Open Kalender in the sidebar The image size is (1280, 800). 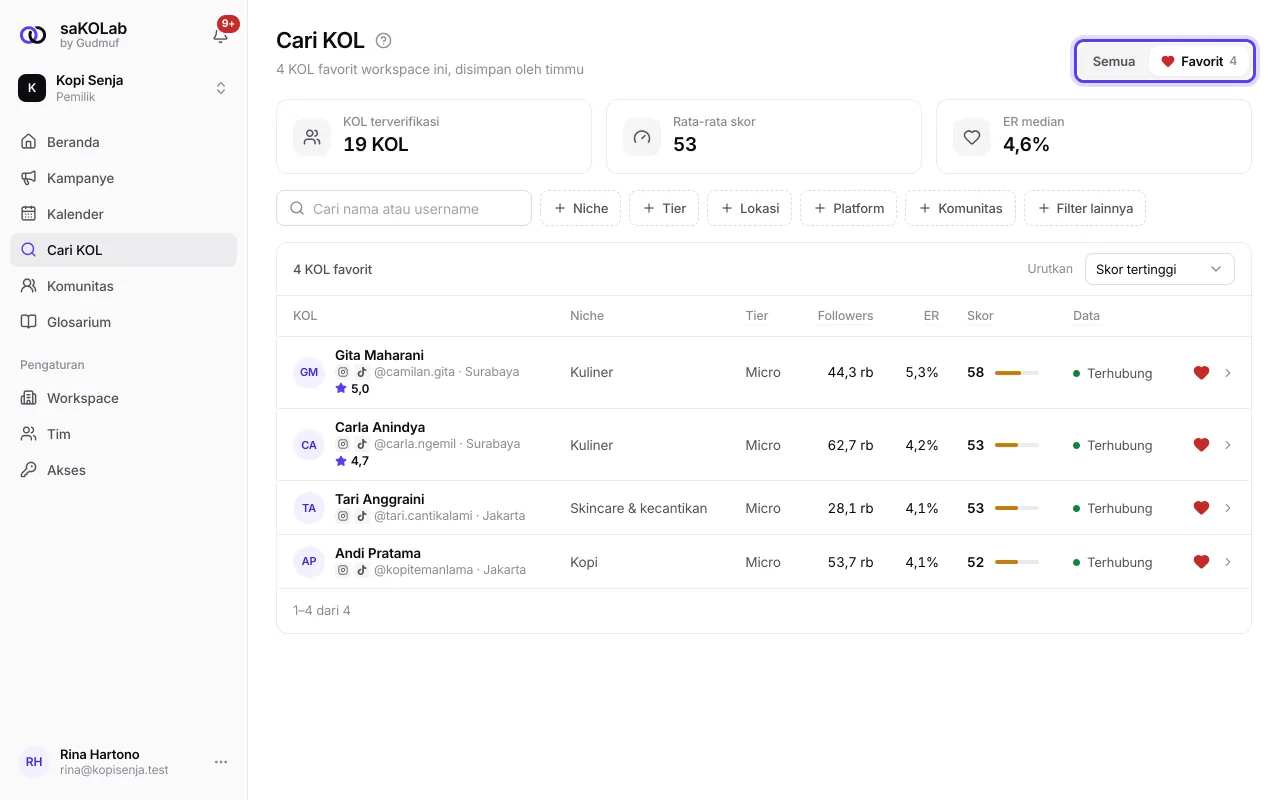(x=123, y=214)
